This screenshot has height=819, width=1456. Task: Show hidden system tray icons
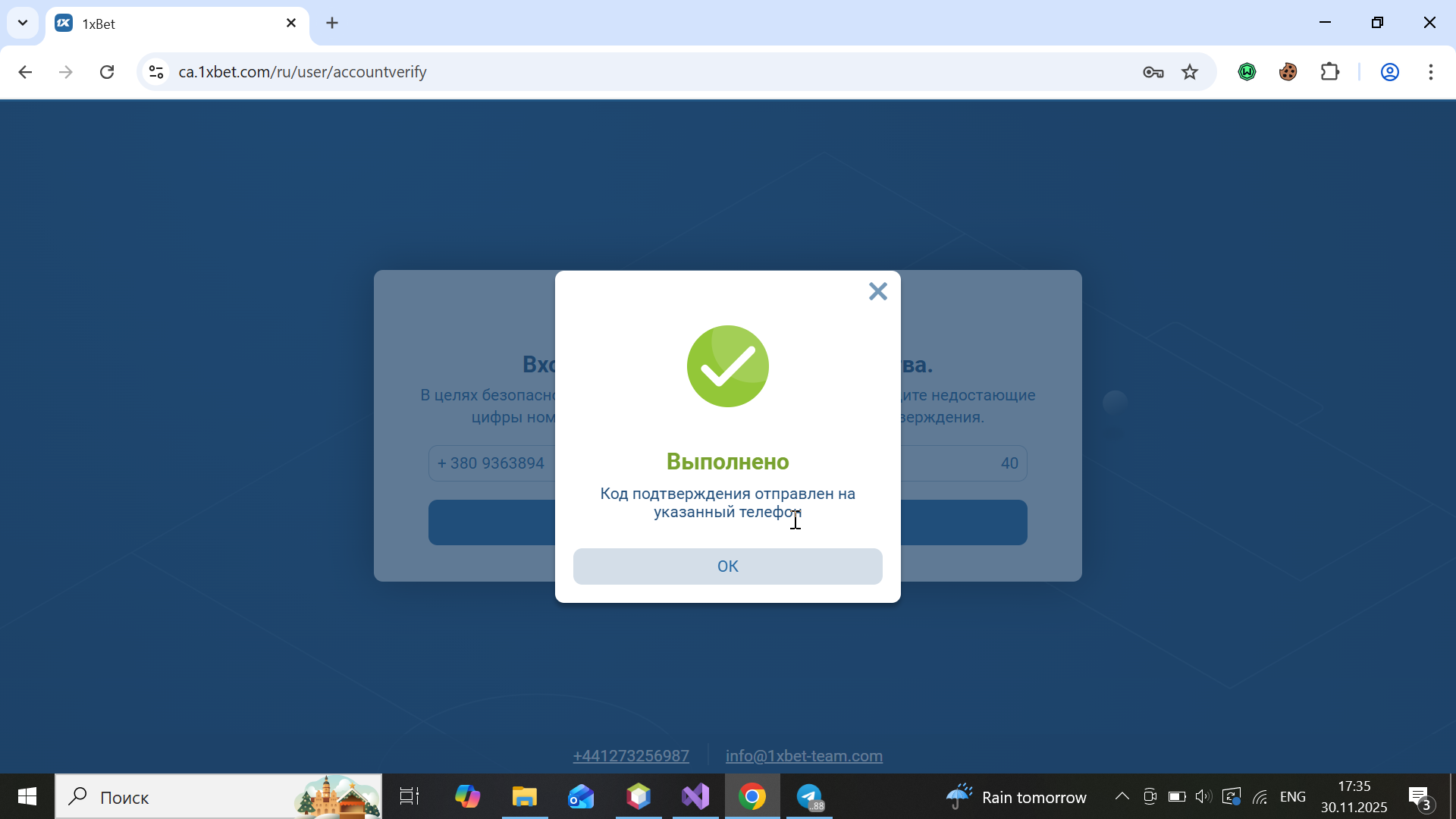click(x=1122, y=796)
